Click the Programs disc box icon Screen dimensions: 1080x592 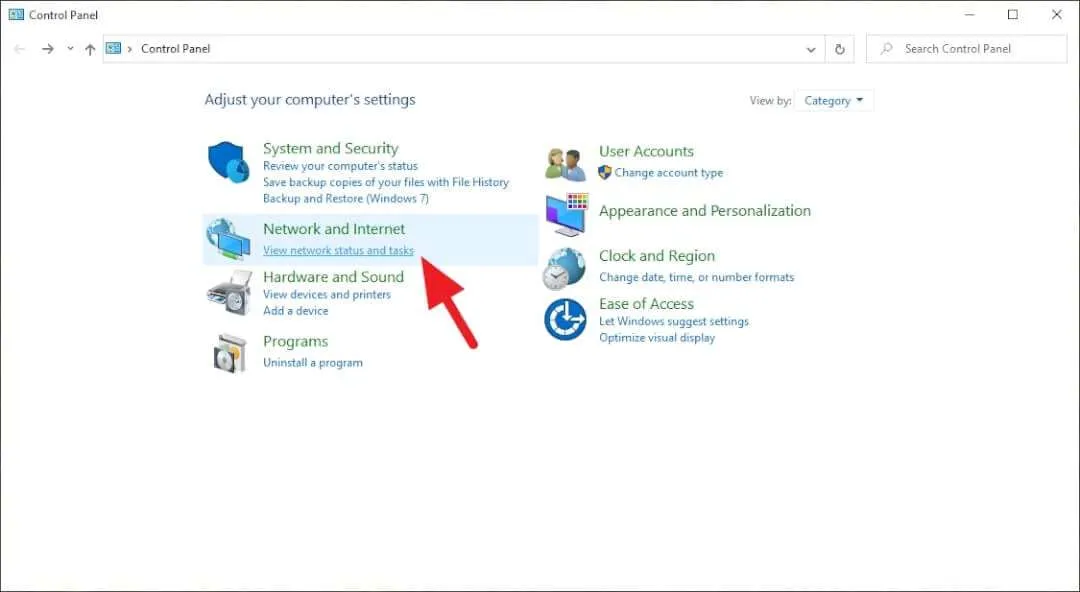click(x=230, y=354)
